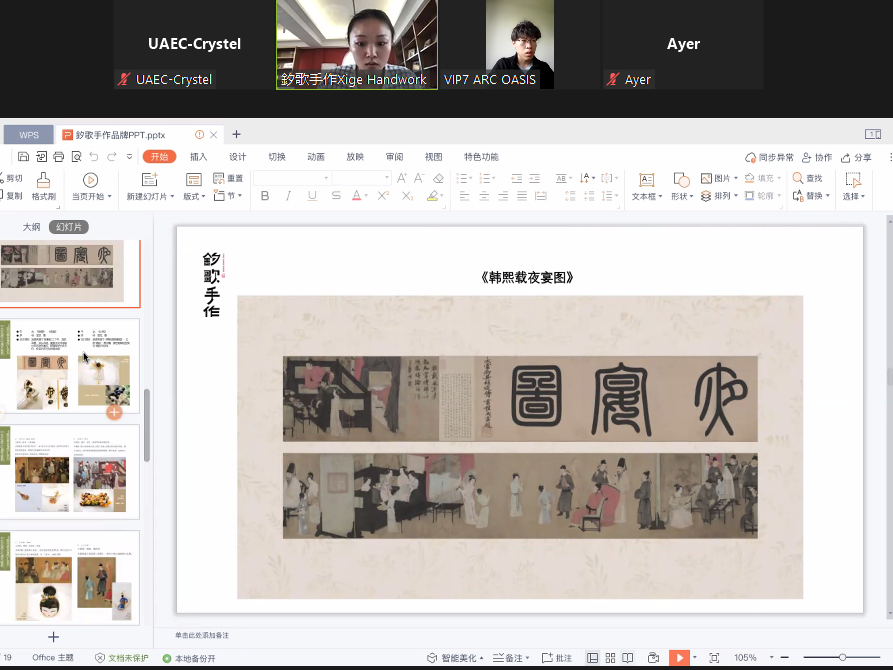The width and height of the screenshot is (893, 670).
Task: Cut the selection with 剪切
Action: [11, 178]
